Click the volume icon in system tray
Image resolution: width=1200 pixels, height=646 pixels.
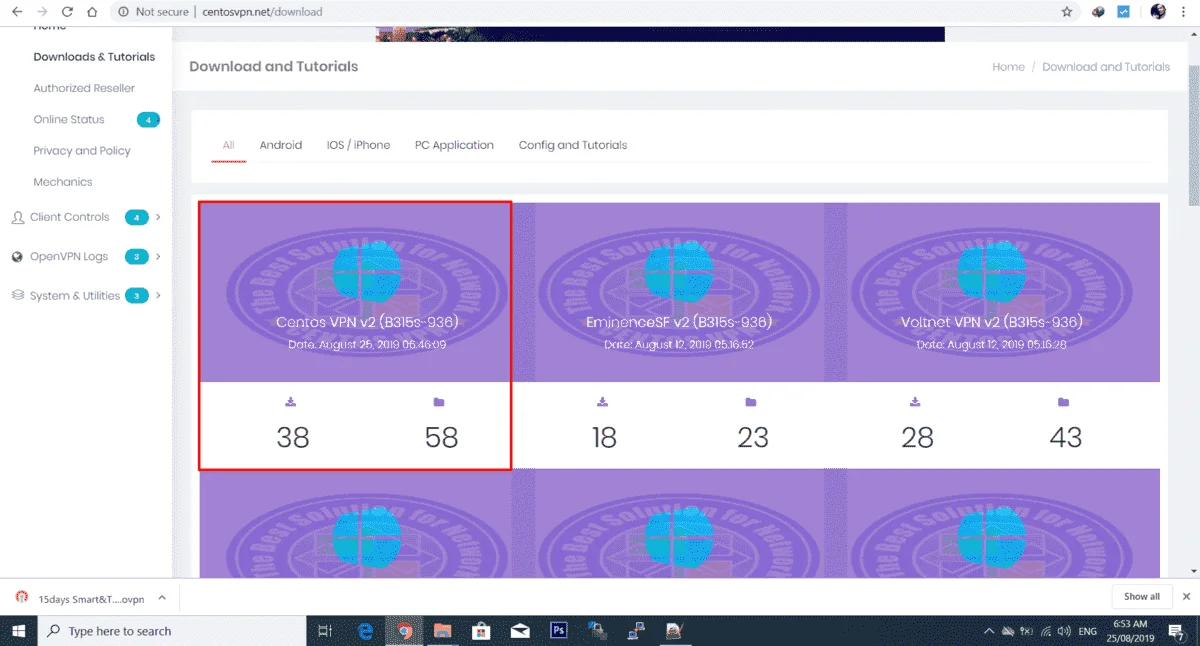tap(1064, 631)
